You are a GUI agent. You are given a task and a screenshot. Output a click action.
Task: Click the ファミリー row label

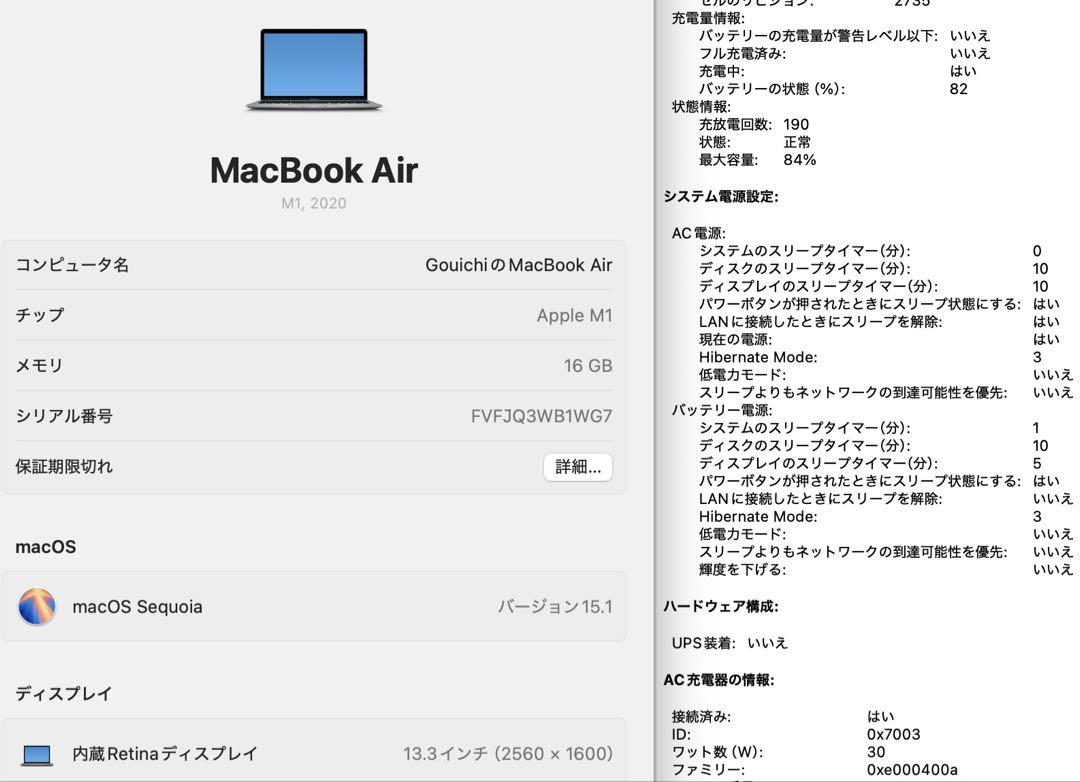click(707, 770)
